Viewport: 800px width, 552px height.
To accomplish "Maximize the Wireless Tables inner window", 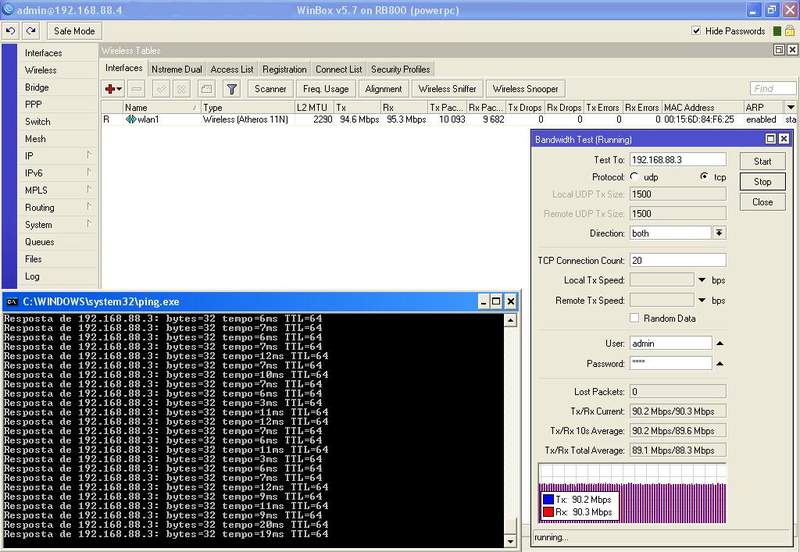I will pyautogui.click(x=779, y=50).
